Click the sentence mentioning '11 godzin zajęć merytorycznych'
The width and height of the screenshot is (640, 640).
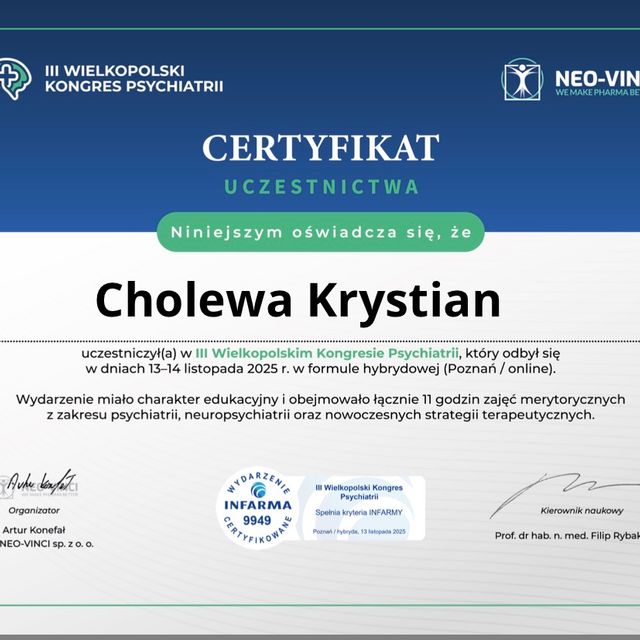tap(321, 399)
